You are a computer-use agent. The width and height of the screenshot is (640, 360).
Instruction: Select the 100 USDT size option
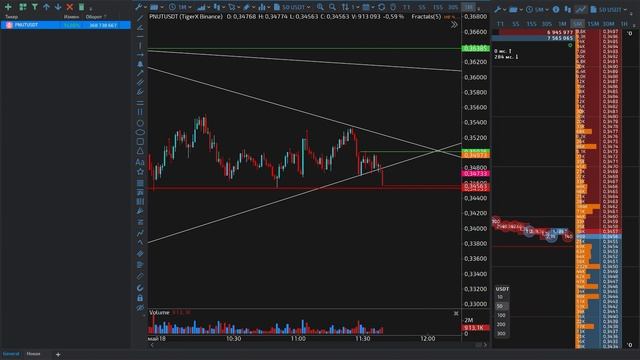[x=501, y=316]
